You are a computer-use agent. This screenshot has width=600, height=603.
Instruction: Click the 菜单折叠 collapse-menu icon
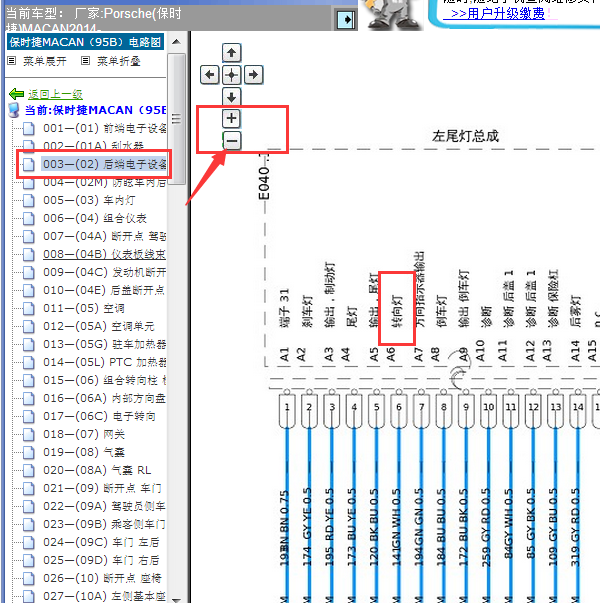[x=85, y=61]
